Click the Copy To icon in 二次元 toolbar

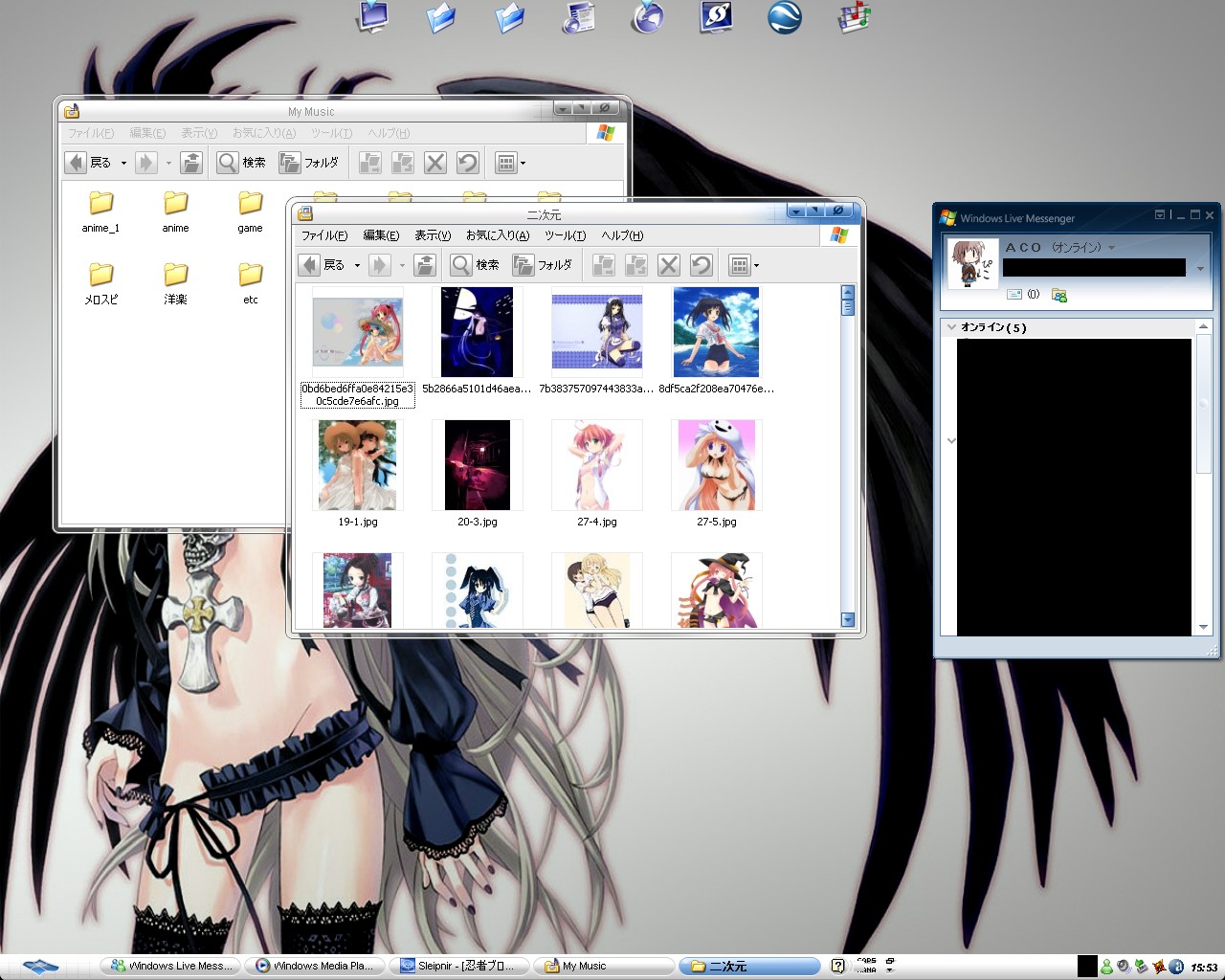click(635, 265)
